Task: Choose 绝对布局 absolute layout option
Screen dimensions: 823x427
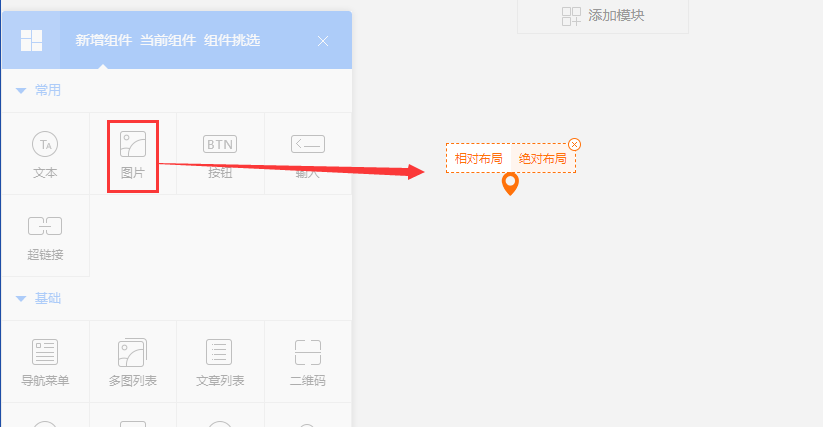Action: [x=543, y=158]
